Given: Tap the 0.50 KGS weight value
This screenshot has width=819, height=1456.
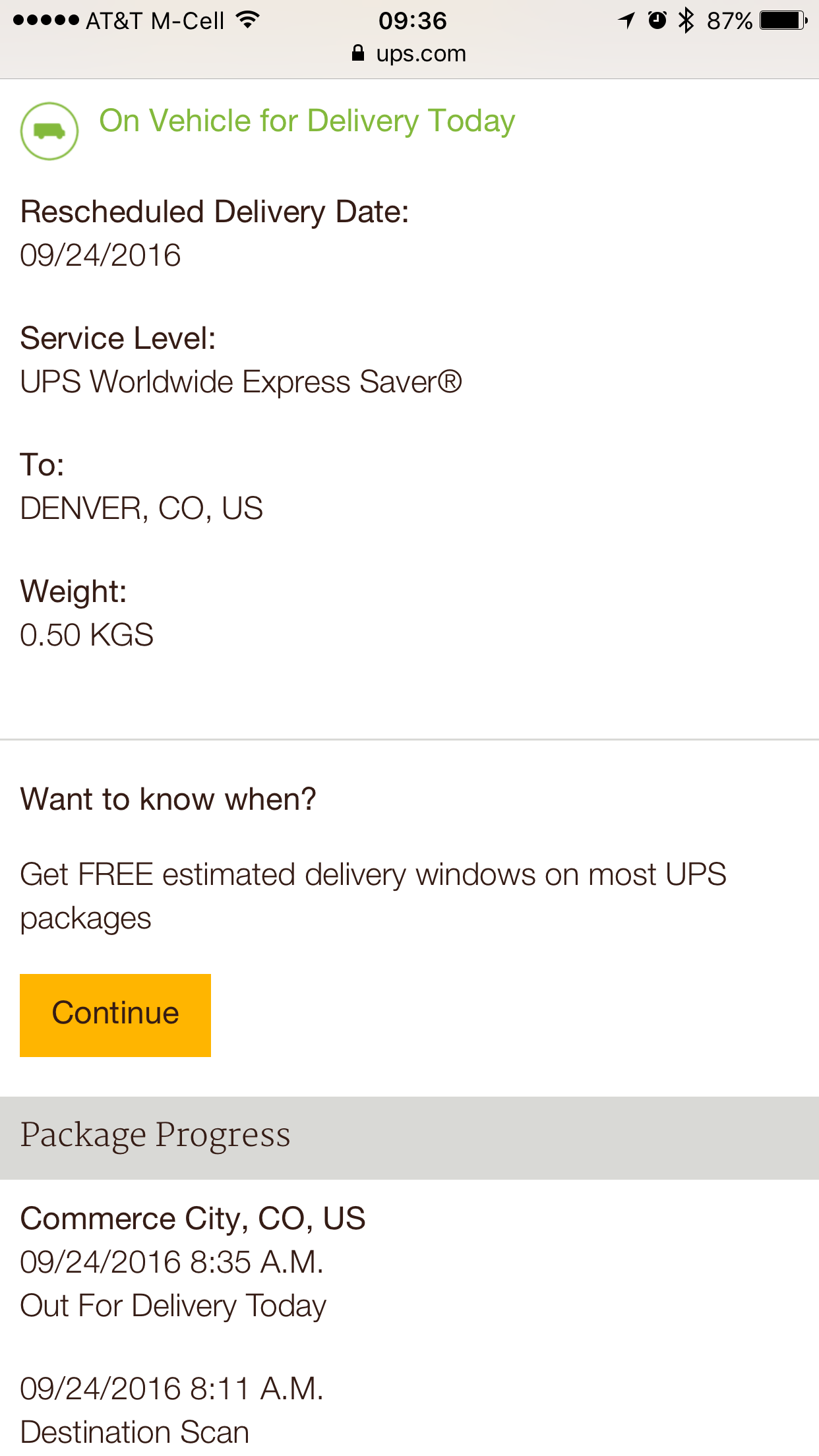Looking at the screenshot, I should (x=87, y=635).
